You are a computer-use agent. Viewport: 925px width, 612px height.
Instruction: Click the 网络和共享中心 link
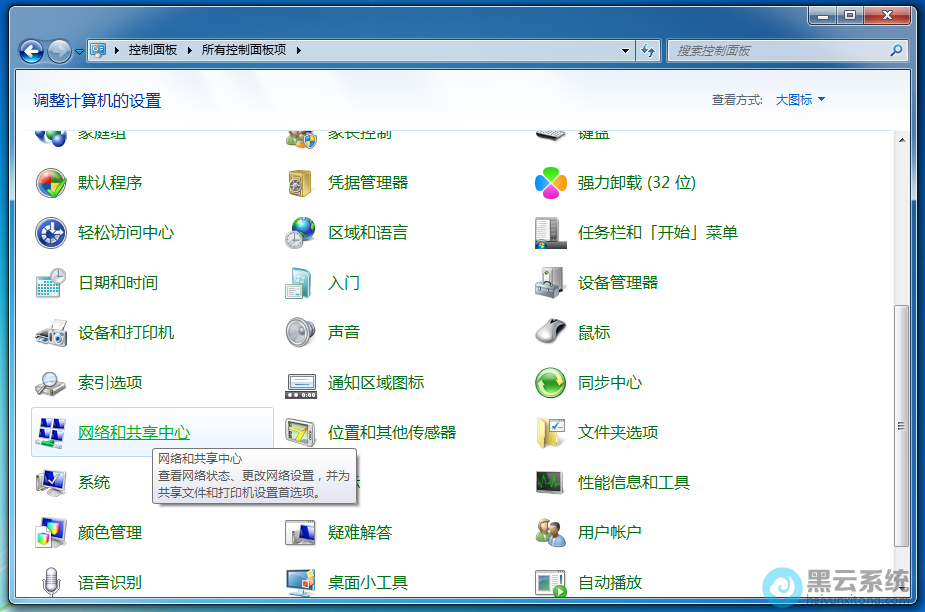(x=134, y=433)
